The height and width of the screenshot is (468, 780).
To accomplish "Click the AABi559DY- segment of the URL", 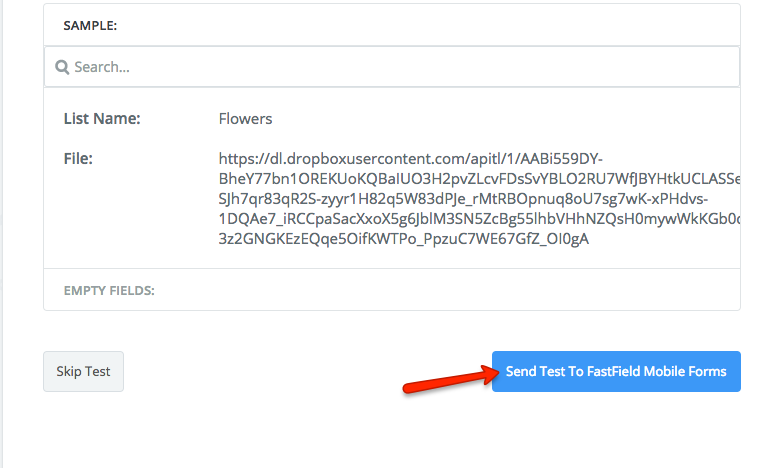I will click(563, 159).
